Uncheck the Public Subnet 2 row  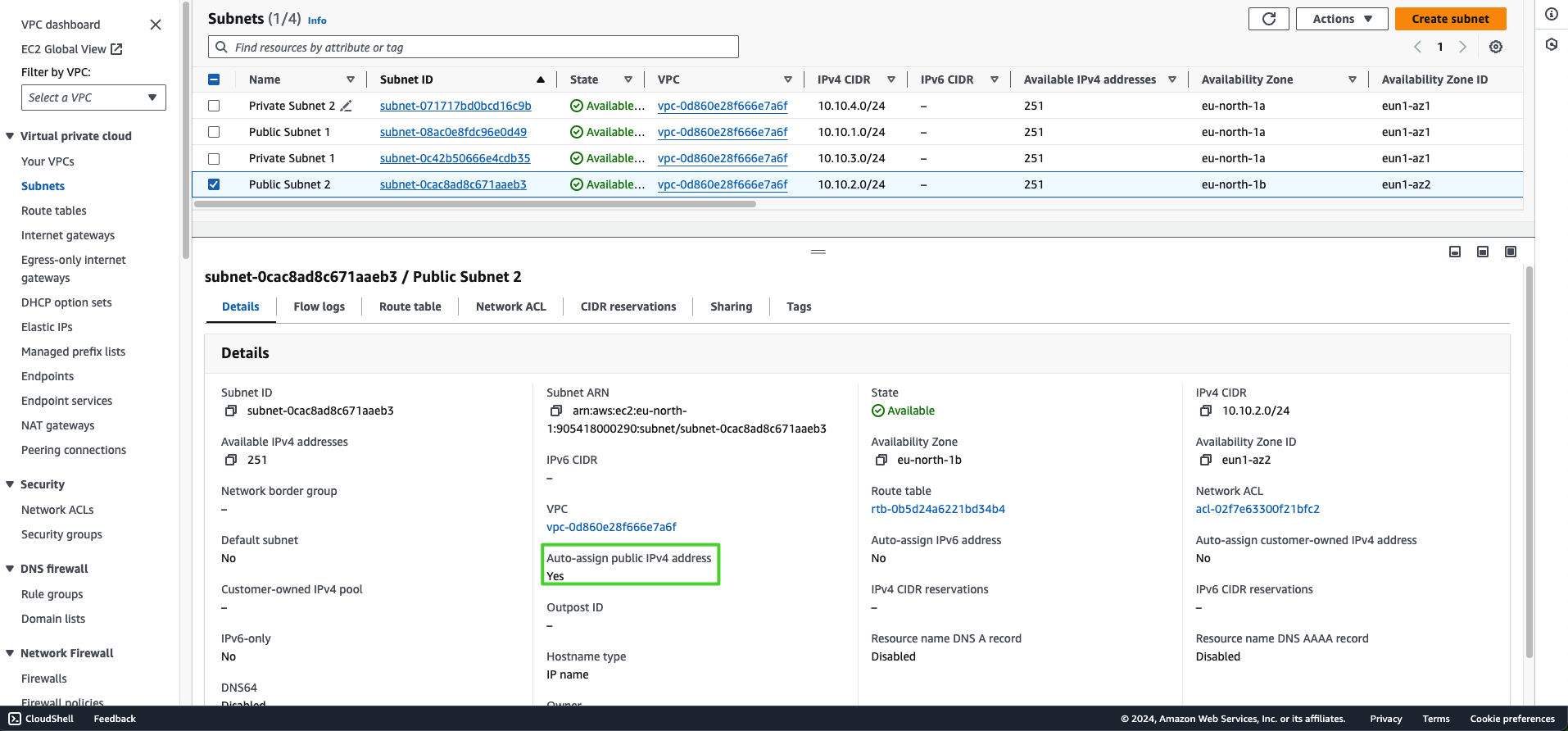214,184
